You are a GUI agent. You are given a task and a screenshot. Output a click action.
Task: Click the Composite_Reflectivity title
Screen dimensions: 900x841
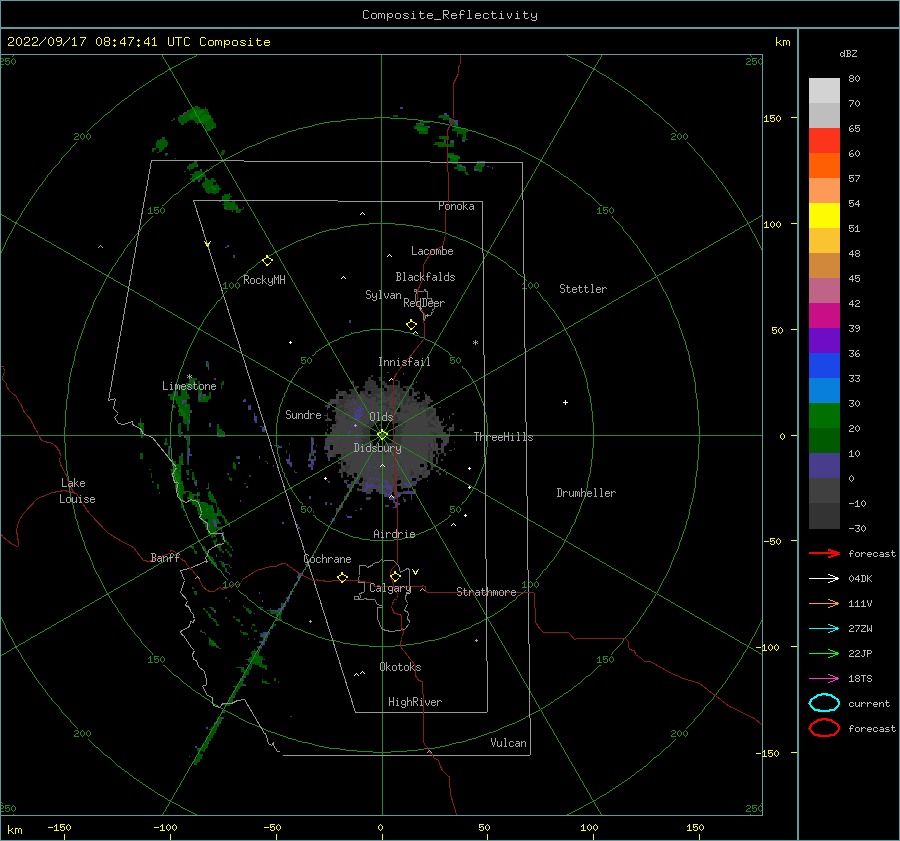pyautogui.click(x=449, y=15)
